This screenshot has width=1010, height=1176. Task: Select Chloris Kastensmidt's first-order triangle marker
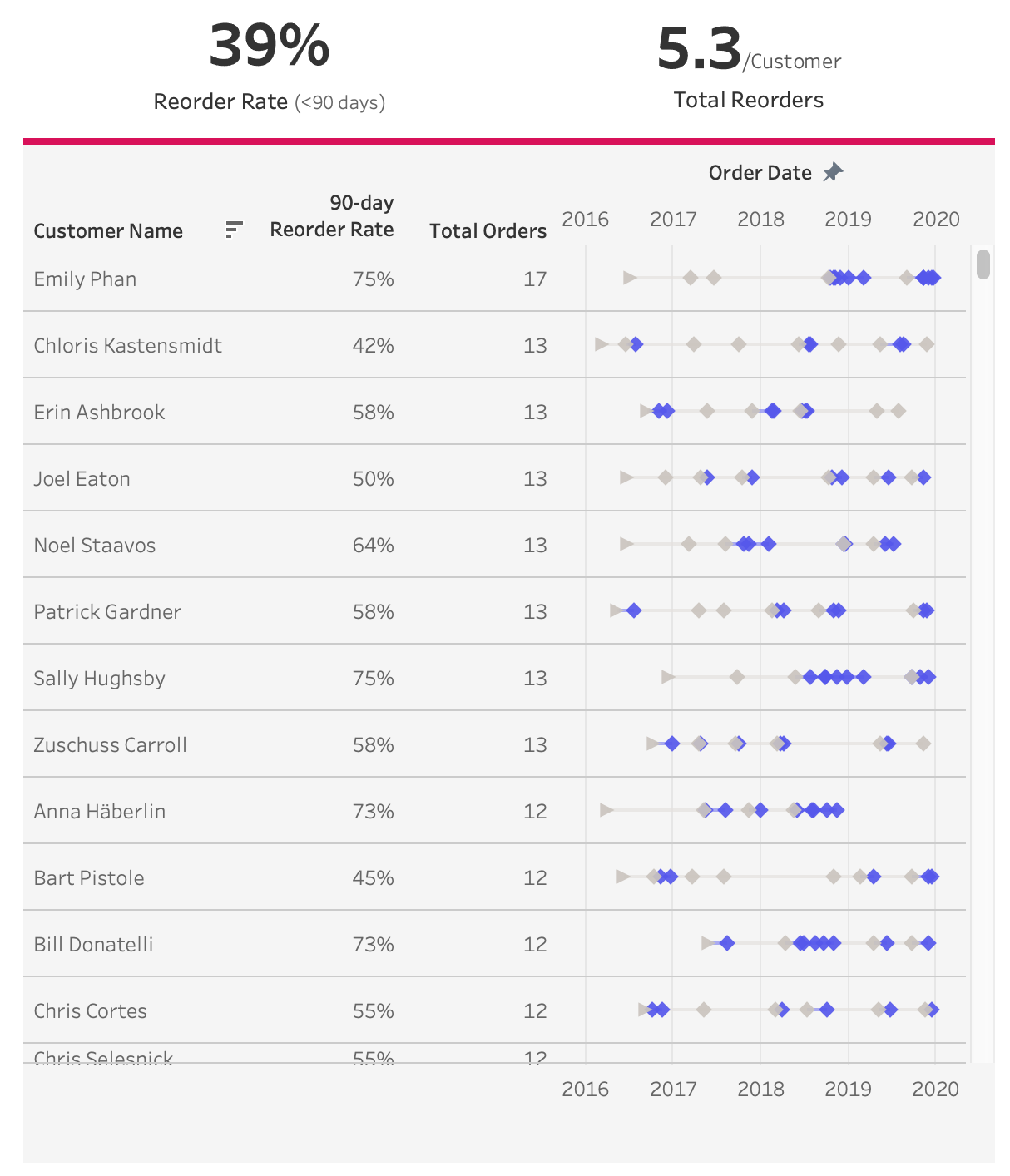coord(602,343)
